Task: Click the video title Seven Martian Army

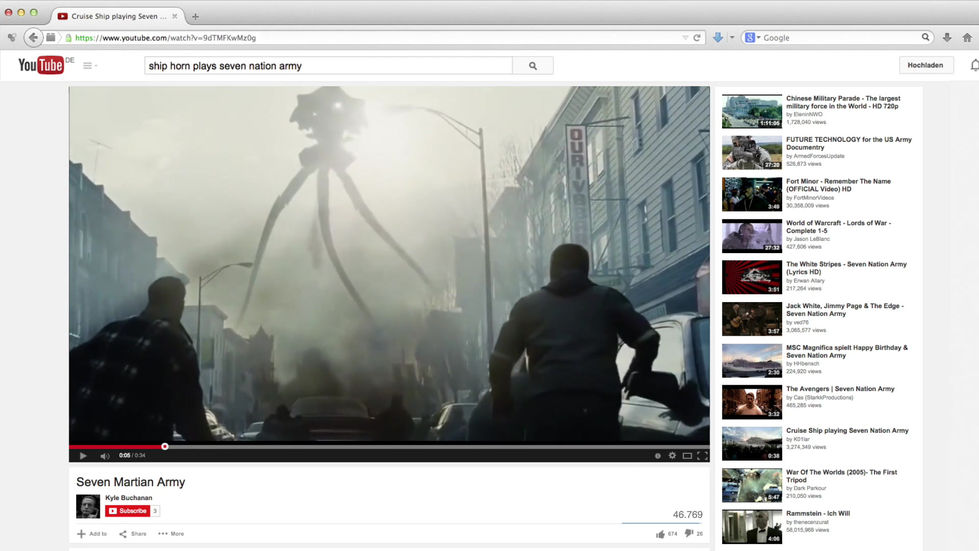Action: 130,482
